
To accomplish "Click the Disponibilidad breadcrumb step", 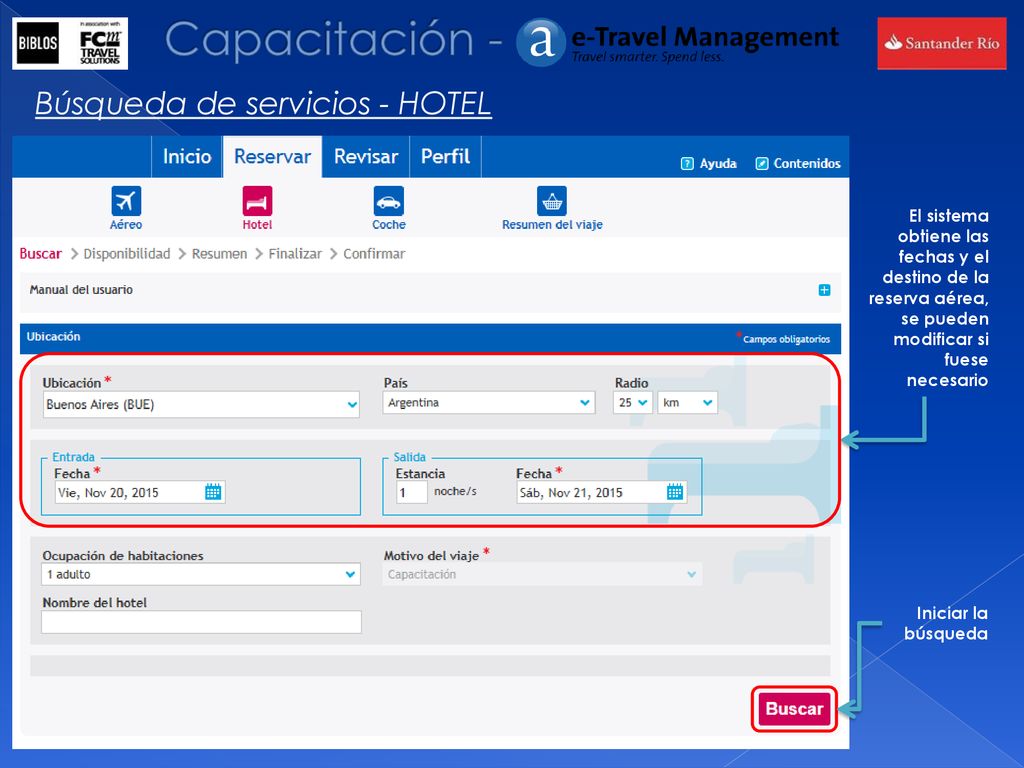I will (127, 253).
